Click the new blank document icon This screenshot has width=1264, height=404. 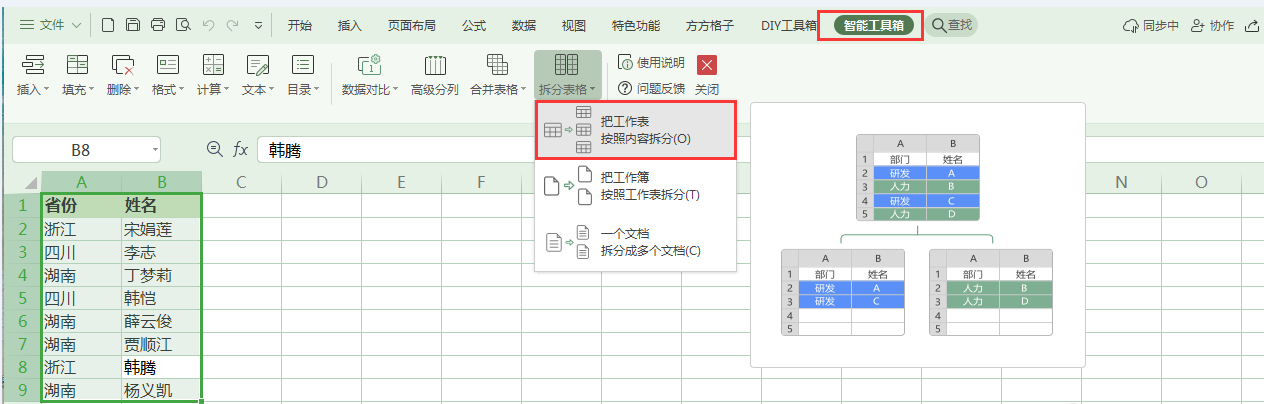pos(108,25)
